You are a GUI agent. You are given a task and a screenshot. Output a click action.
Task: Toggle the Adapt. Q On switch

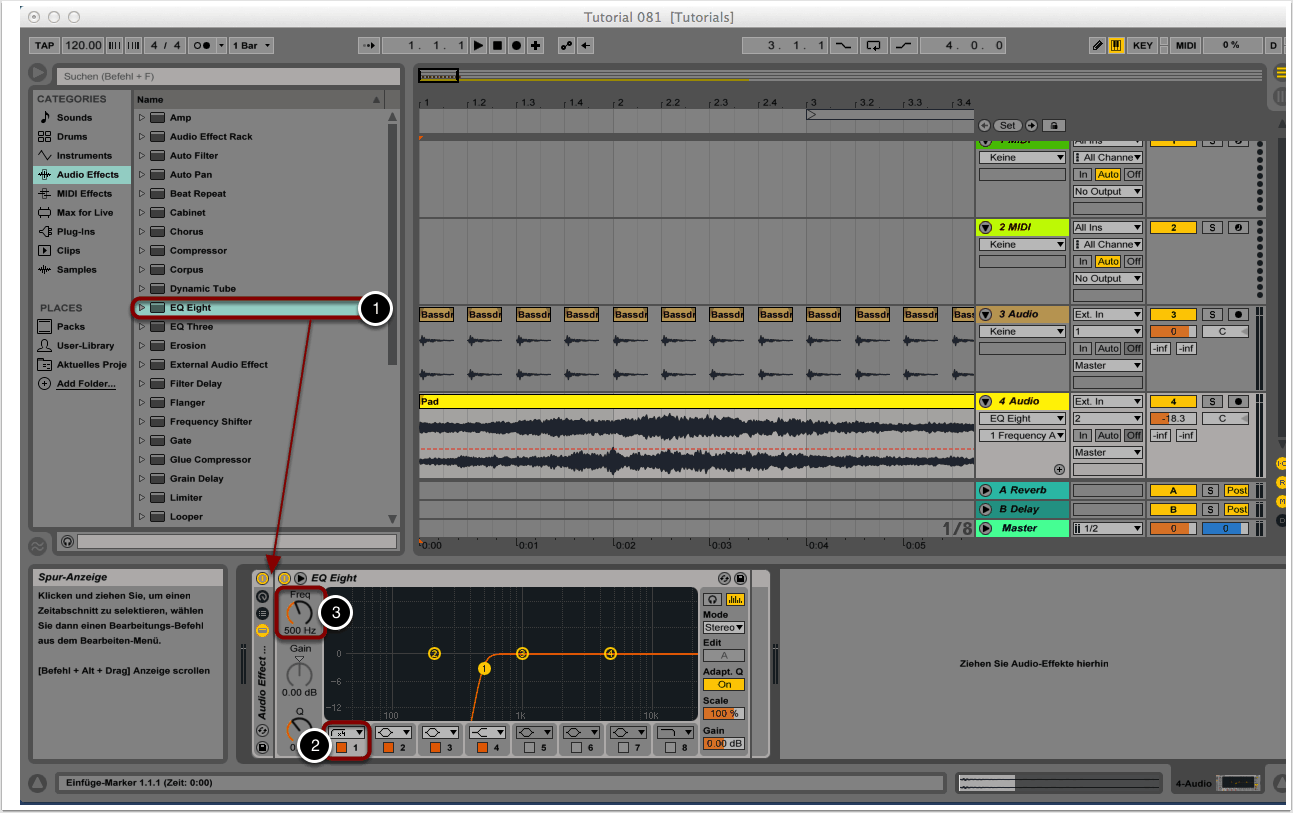click(723, 685)
